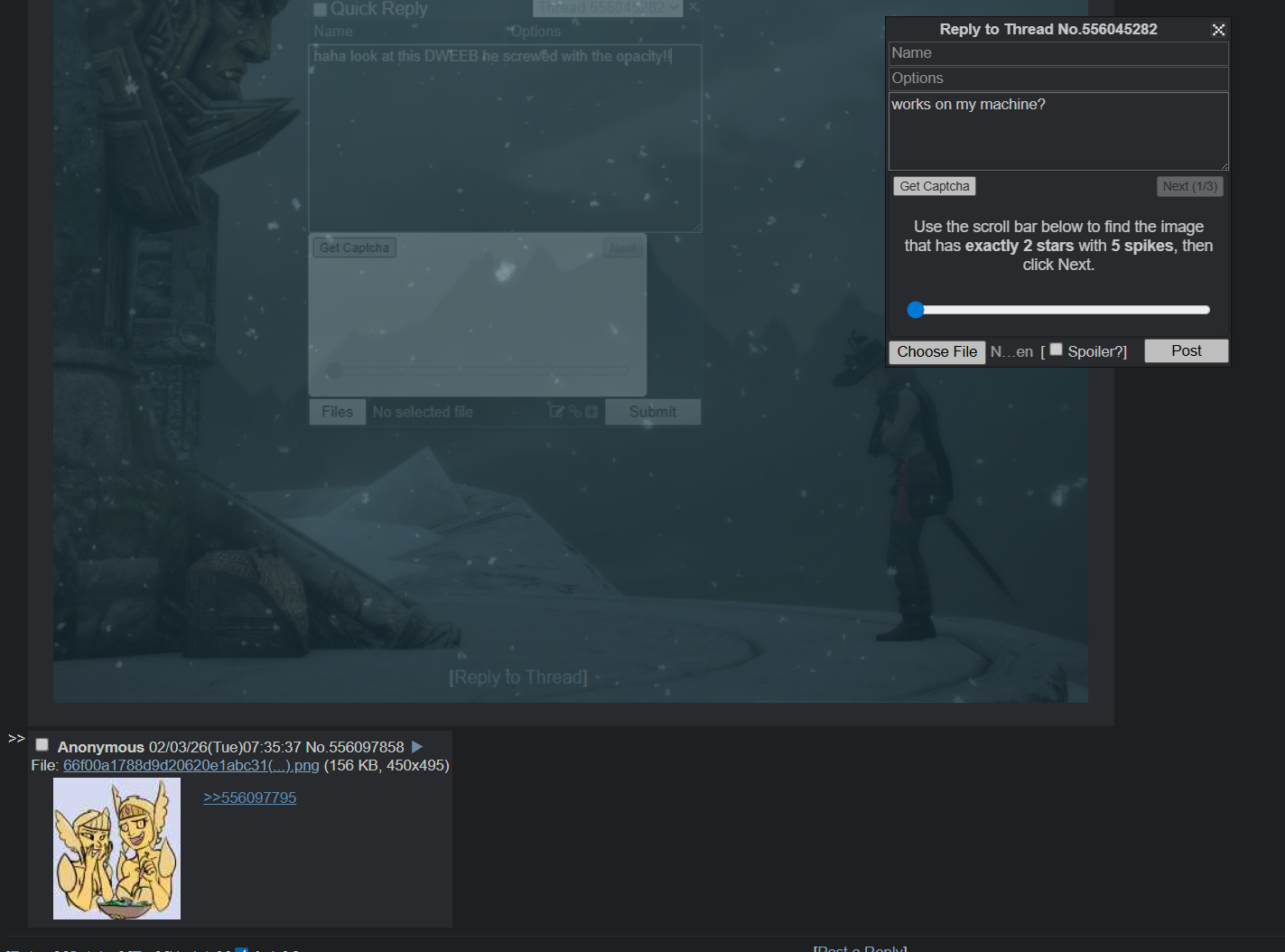1285x952 pixels.
Task: Focus the Name field in the reply form
Action: (1058, 53)
